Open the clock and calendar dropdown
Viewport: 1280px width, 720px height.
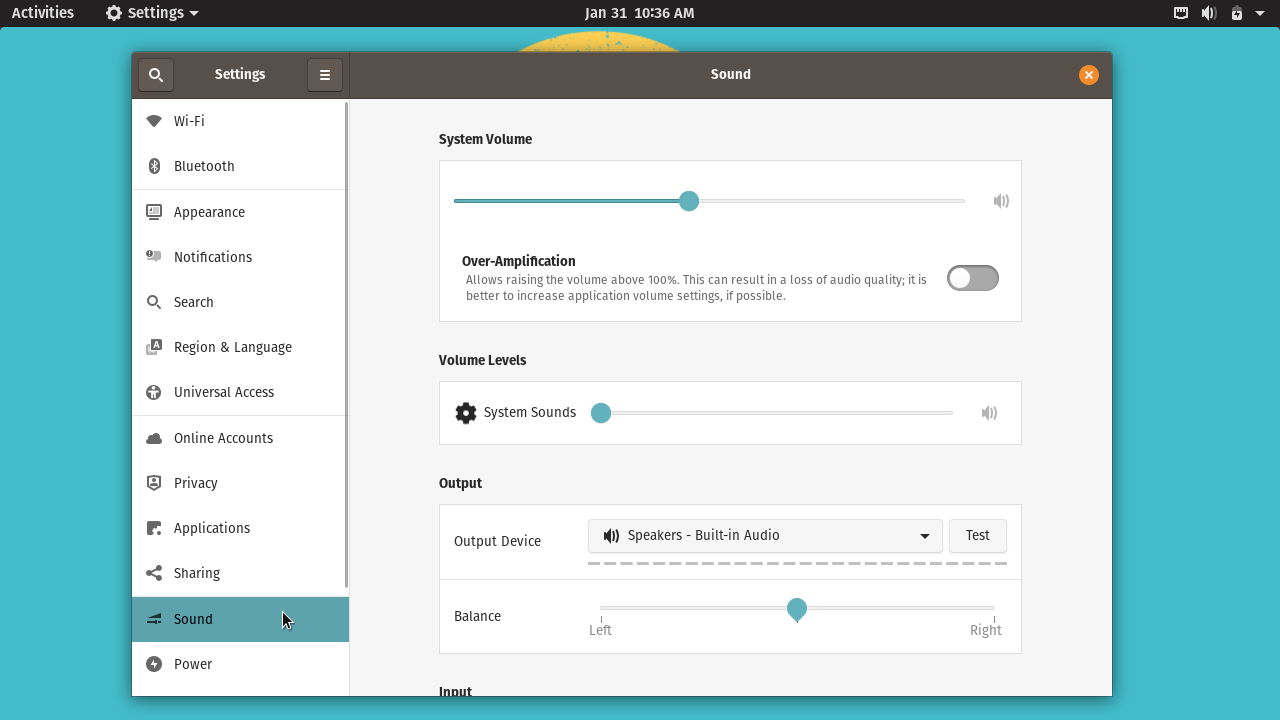point(639,13)
